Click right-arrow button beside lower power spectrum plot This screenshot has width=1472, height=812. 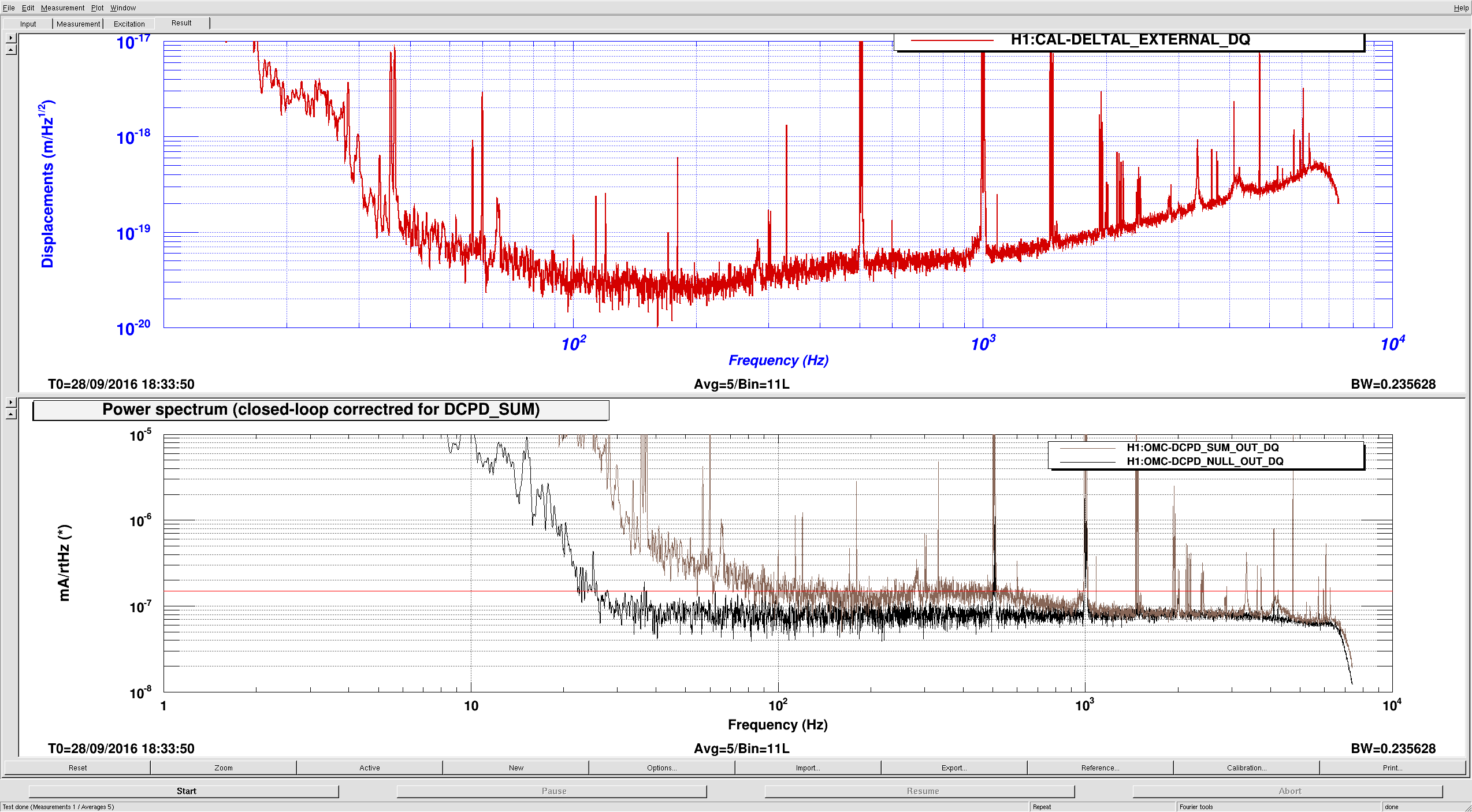pyautogui.click(x=10, y=403)
